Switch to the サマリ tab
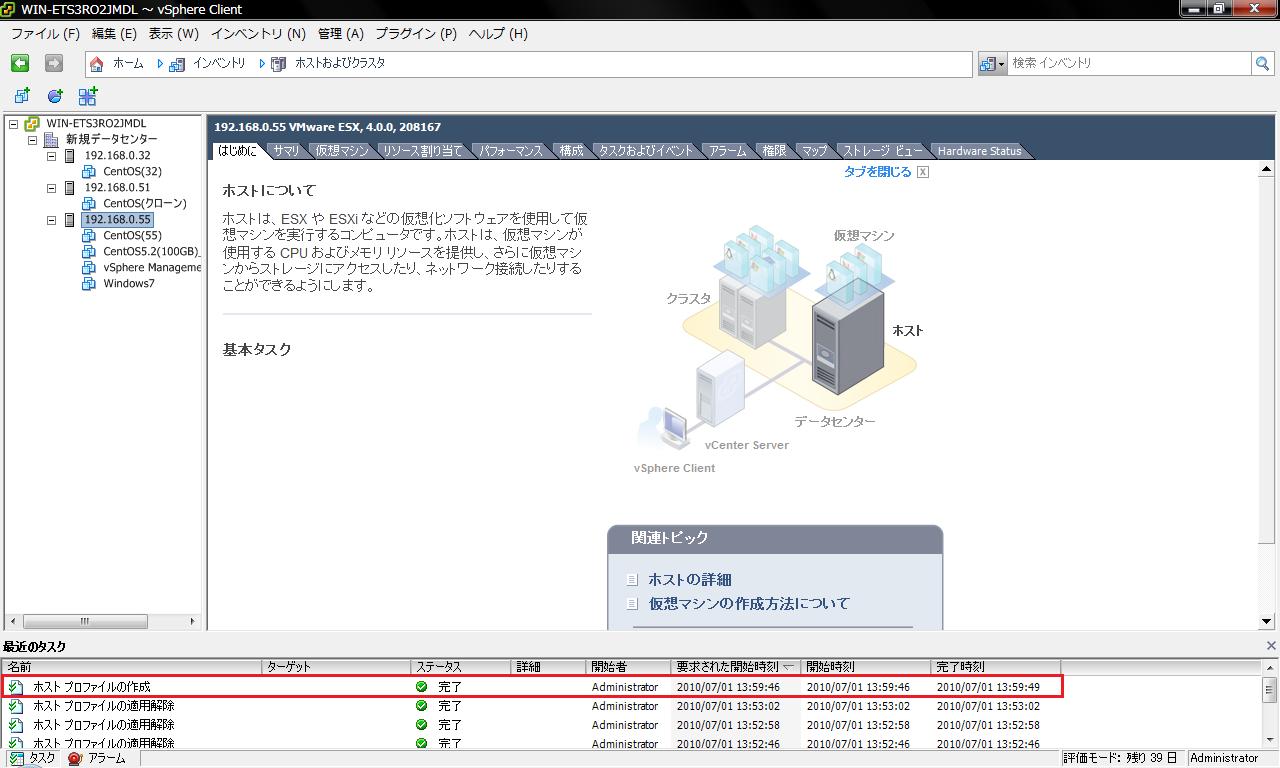The image size is (1280, 768). (286, 151)
